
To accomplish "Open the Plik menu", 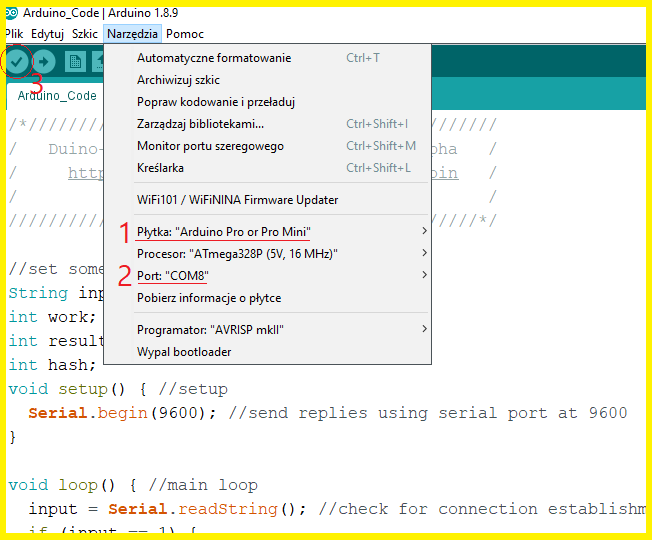I will pos(14,34).
